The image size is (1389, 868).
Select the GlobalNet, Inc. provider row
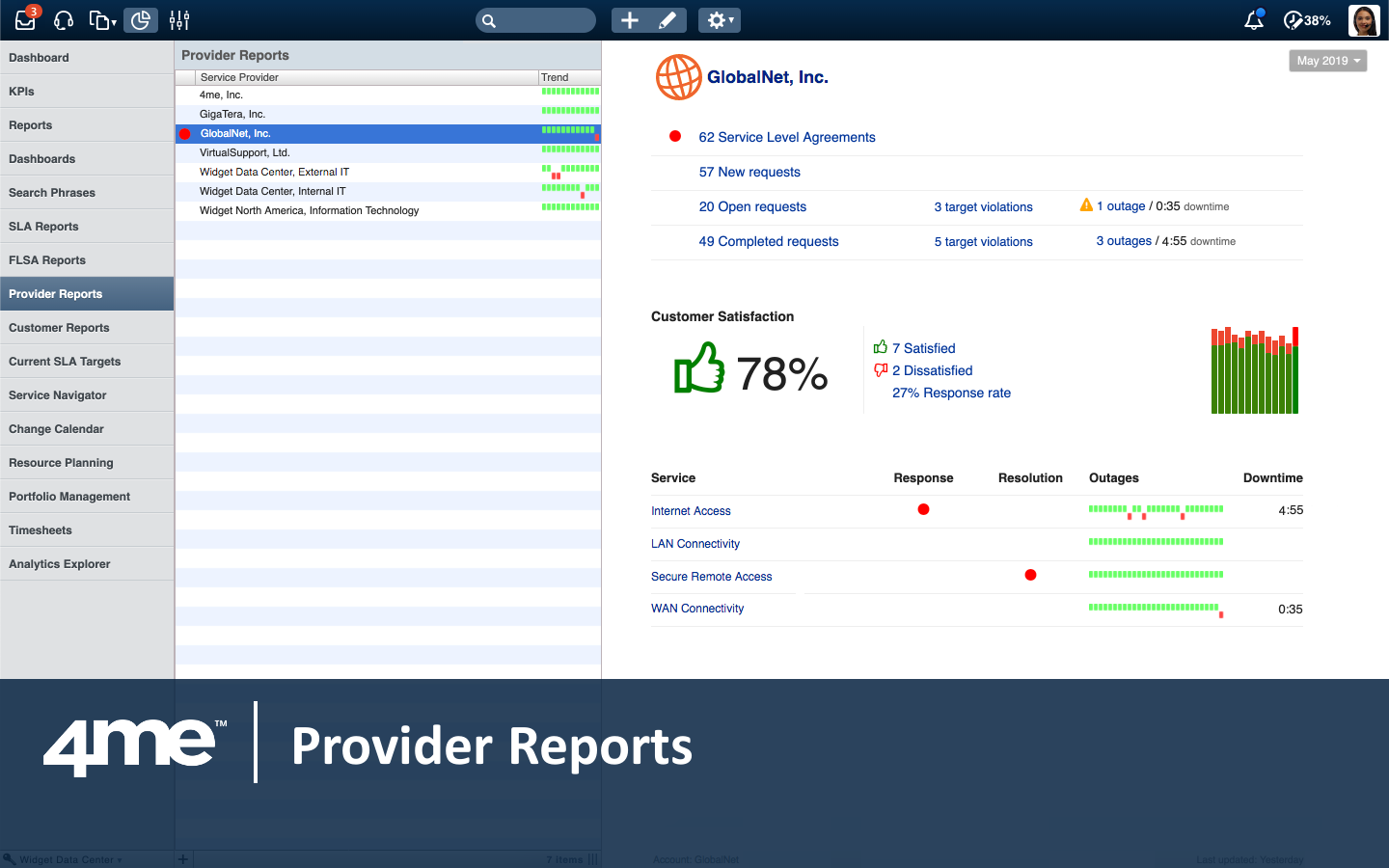[x=388, y=134]
